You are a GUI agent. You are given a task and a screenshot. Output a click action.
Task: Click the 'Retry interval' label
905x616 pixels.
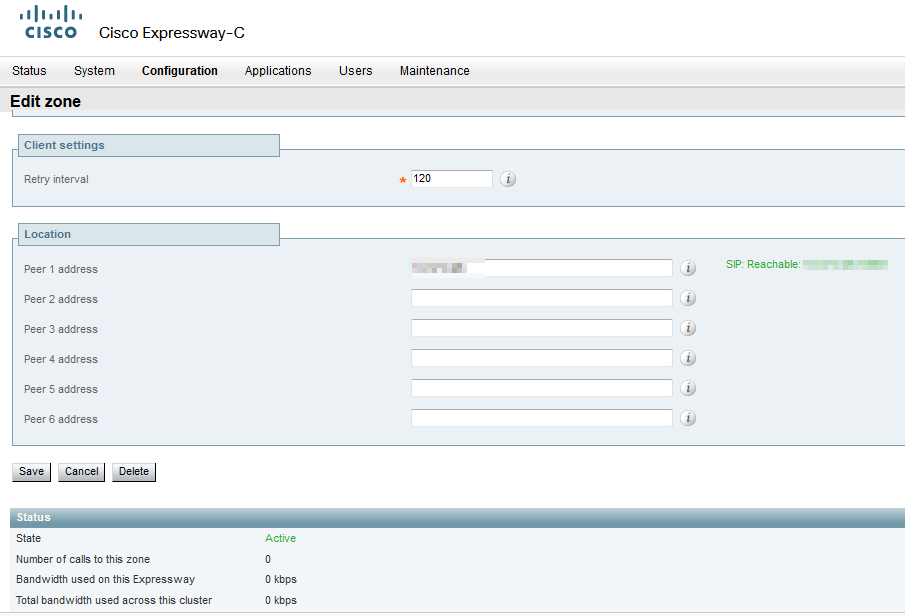pos(57,180)
